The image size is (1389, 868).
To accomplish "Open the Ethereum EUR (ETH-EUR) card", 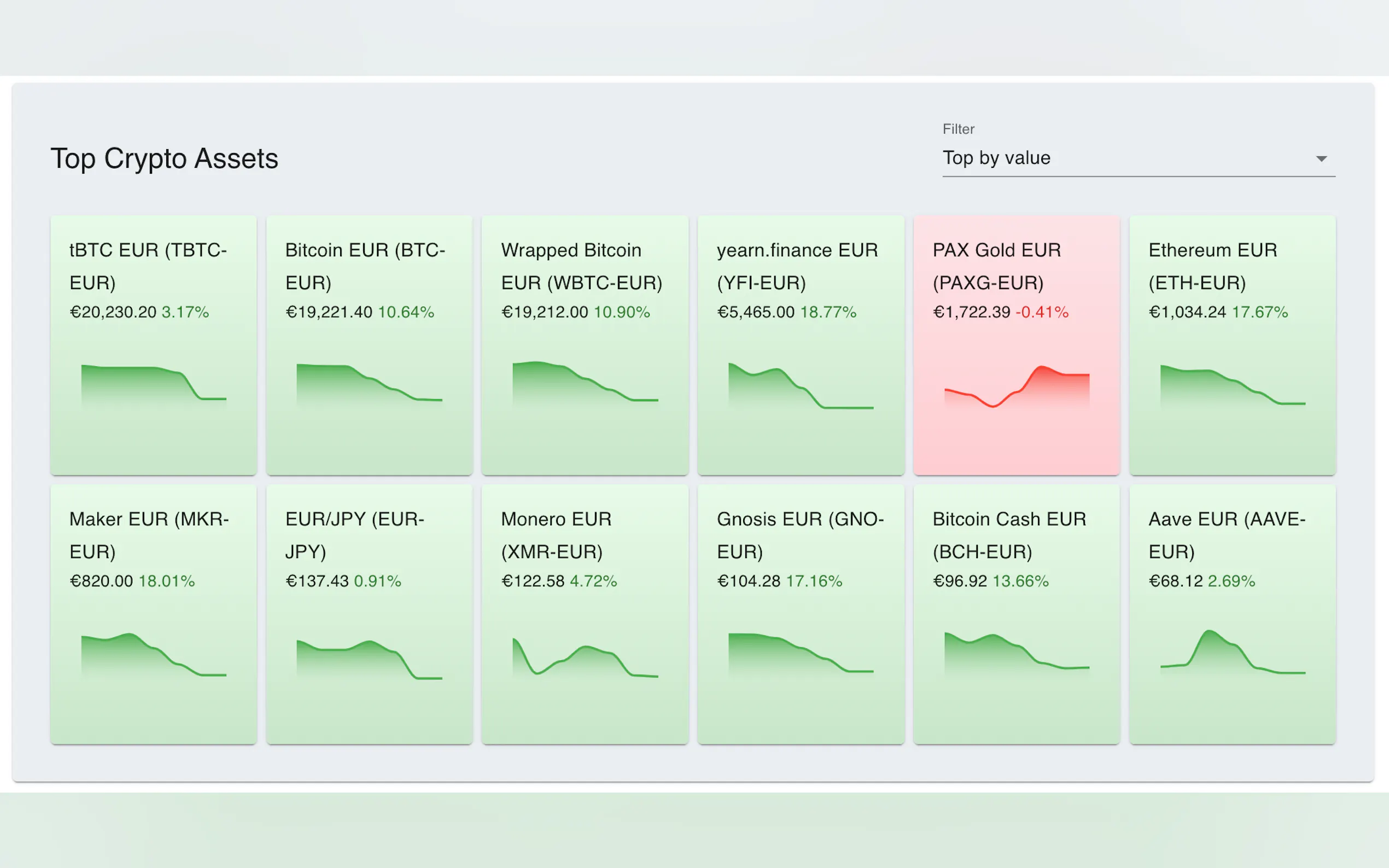I will (x=1232, y=344).
